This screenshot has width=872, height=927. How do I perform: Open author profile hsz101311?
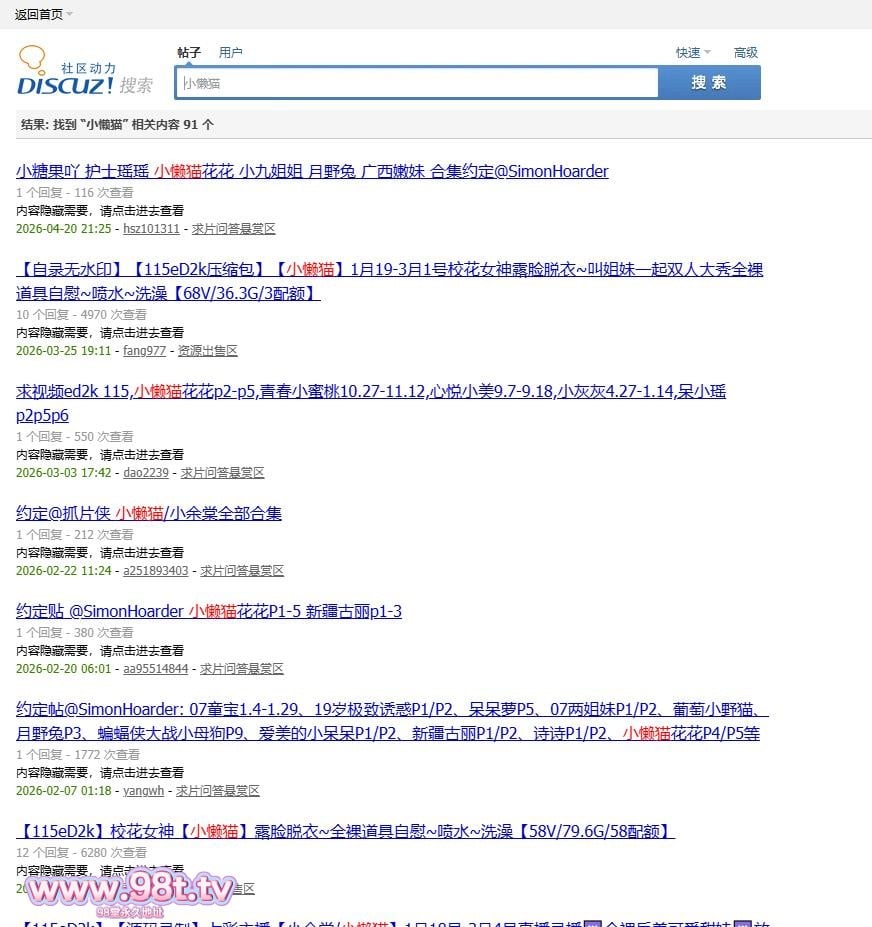tap(151, 229)
